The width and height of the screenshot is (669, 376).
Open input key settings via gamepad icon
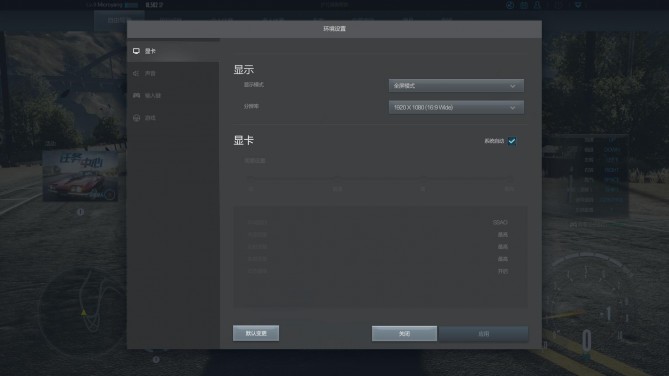coord(136,96)
